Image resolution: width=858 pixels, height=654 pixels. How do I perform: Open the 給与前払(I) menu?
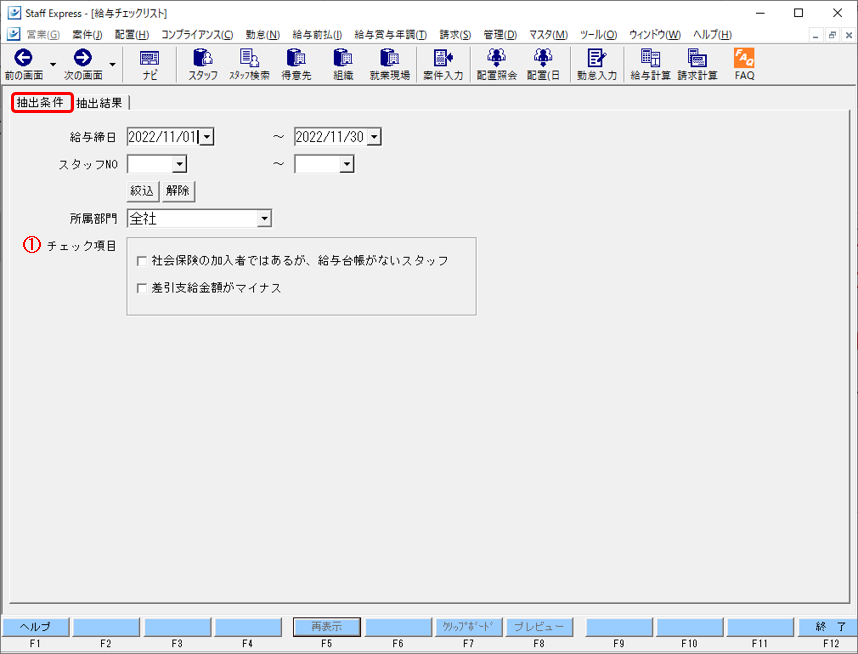(x=317, y=35)
